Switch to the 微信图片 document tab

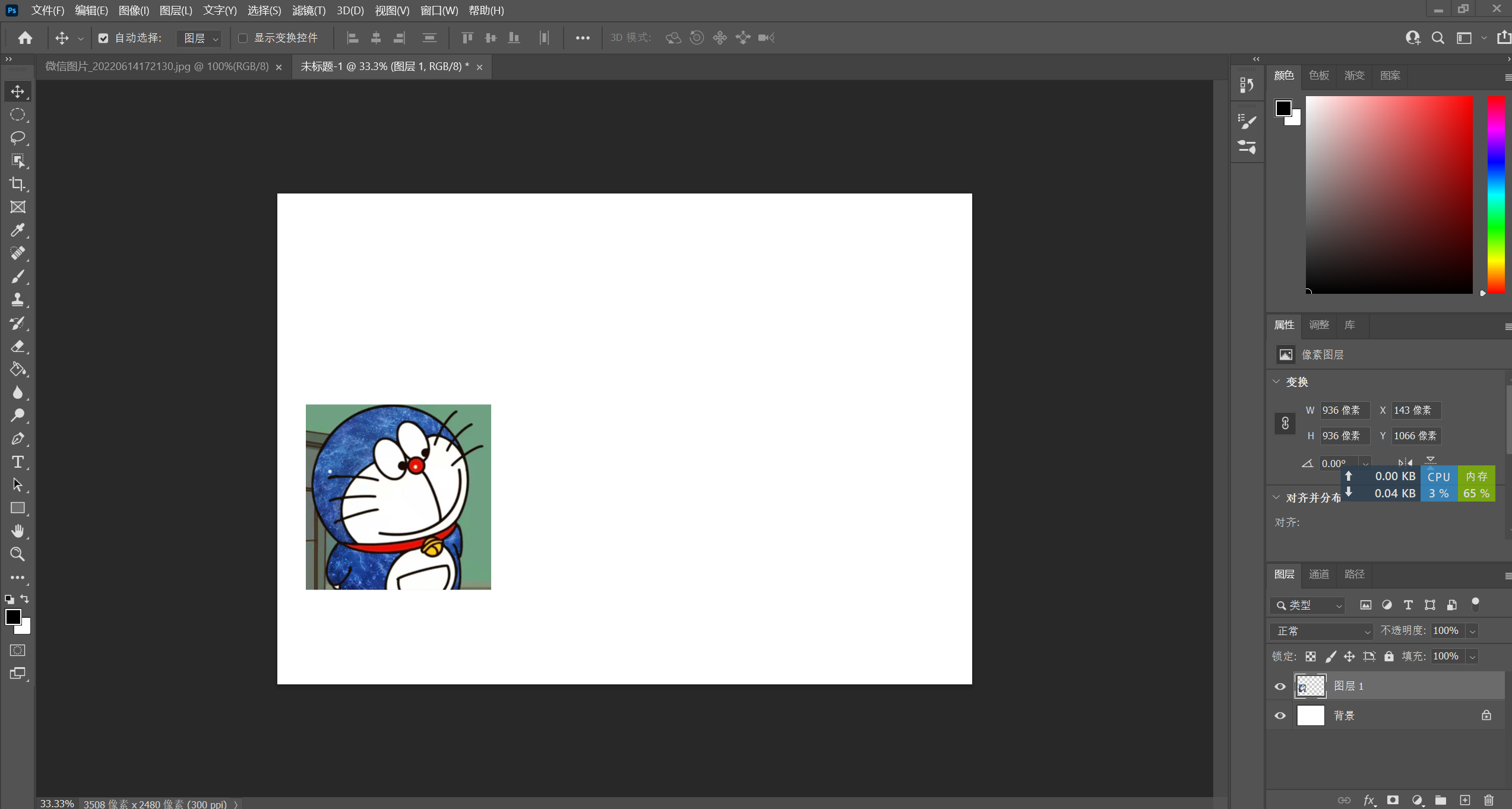click(157, 66)
